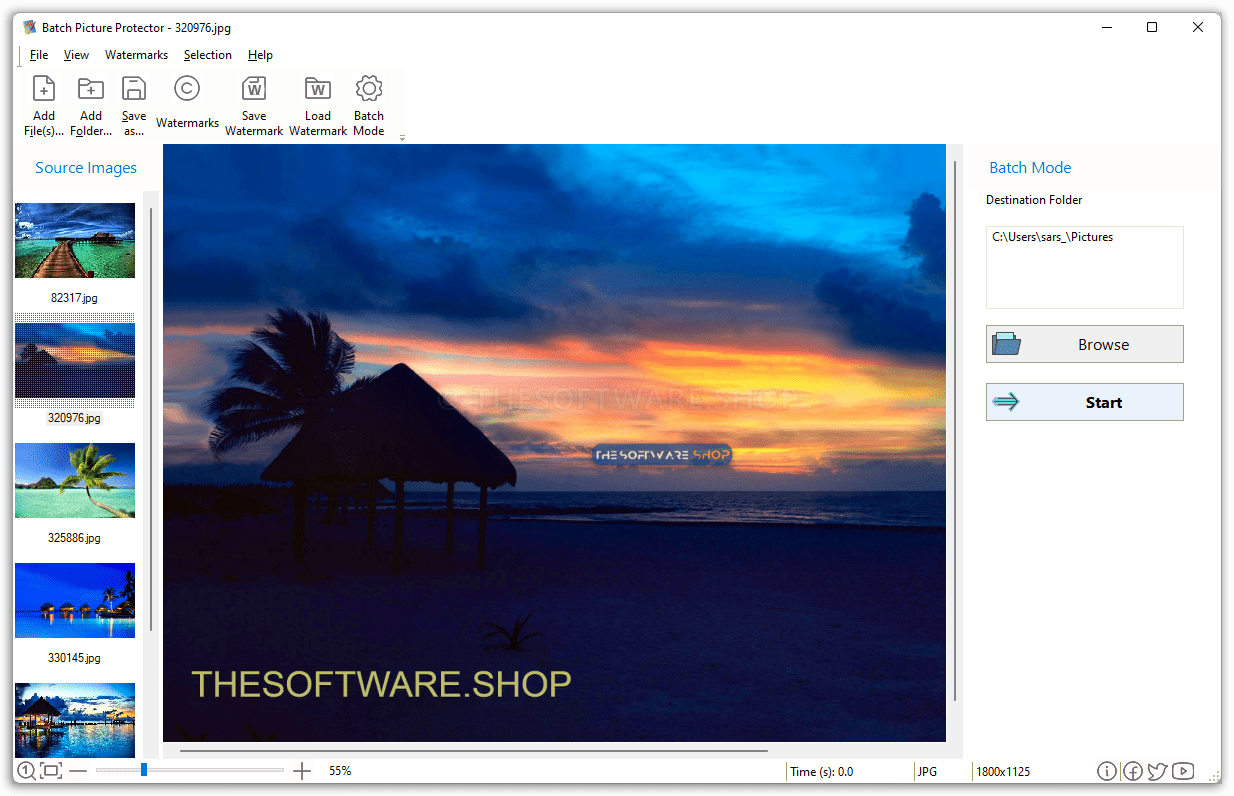This screenshot has width=1234, height=796.
Task: Click the app icon in title bar
Action: click(30, 28)
